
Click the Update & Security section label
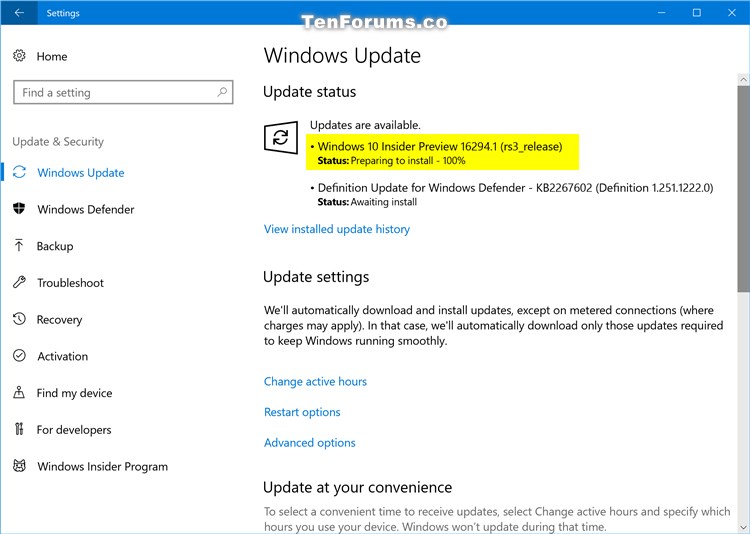pos(58,142)
